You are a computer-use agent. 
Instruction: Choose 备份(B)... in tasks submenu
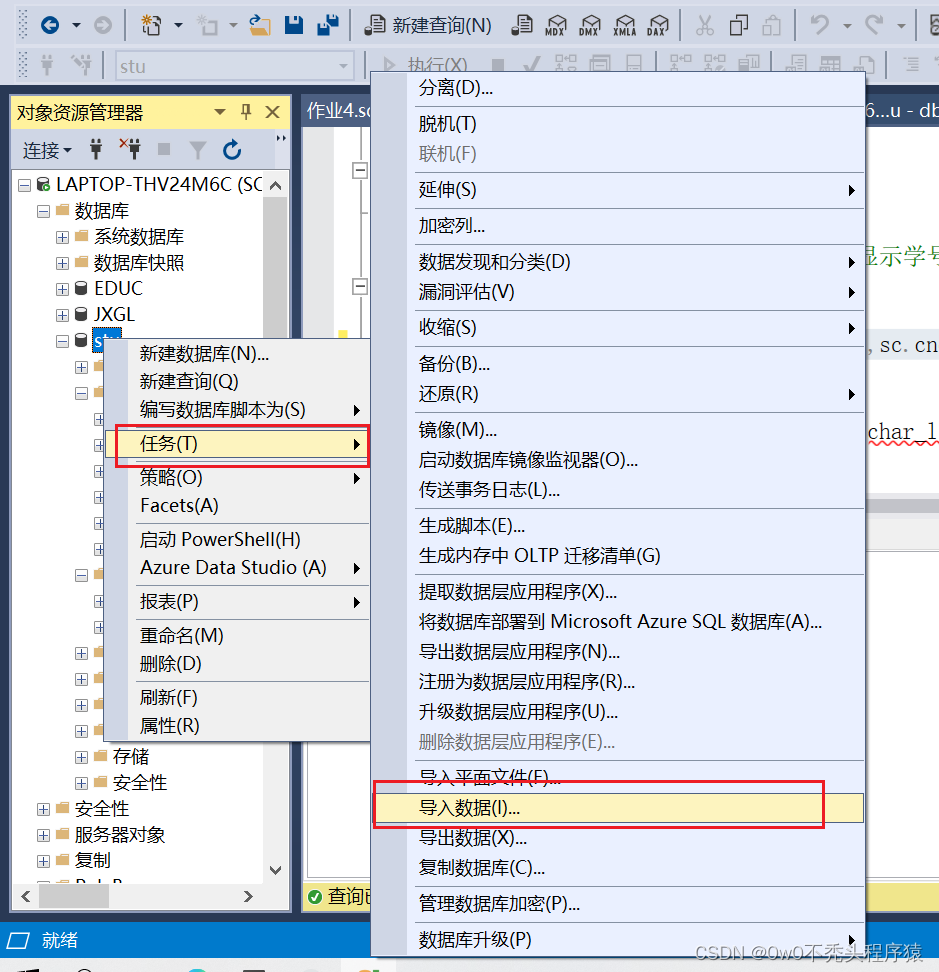(618, 364)
